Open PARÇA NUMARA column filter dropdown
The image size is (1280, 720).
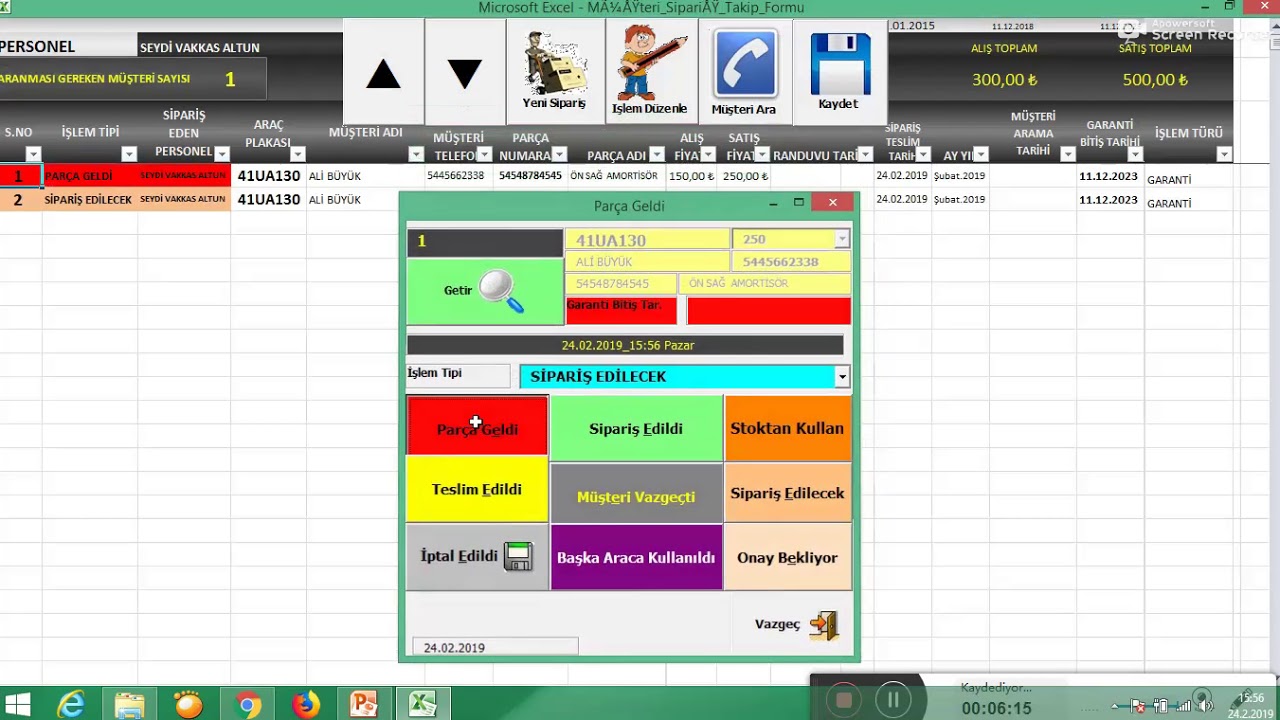pyautogui.click(x=559, y=154)
